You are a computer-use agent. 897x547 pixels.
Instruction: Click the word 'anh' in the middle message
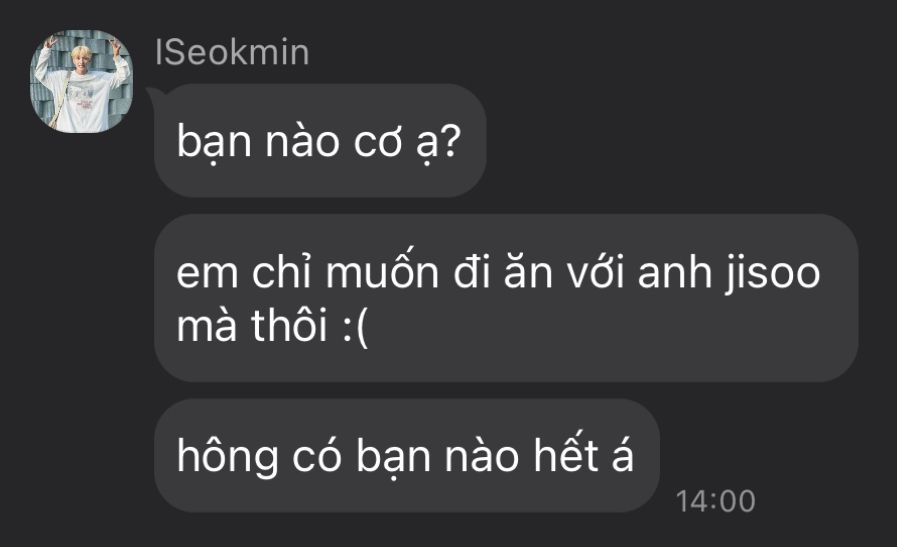coord(674,272)
